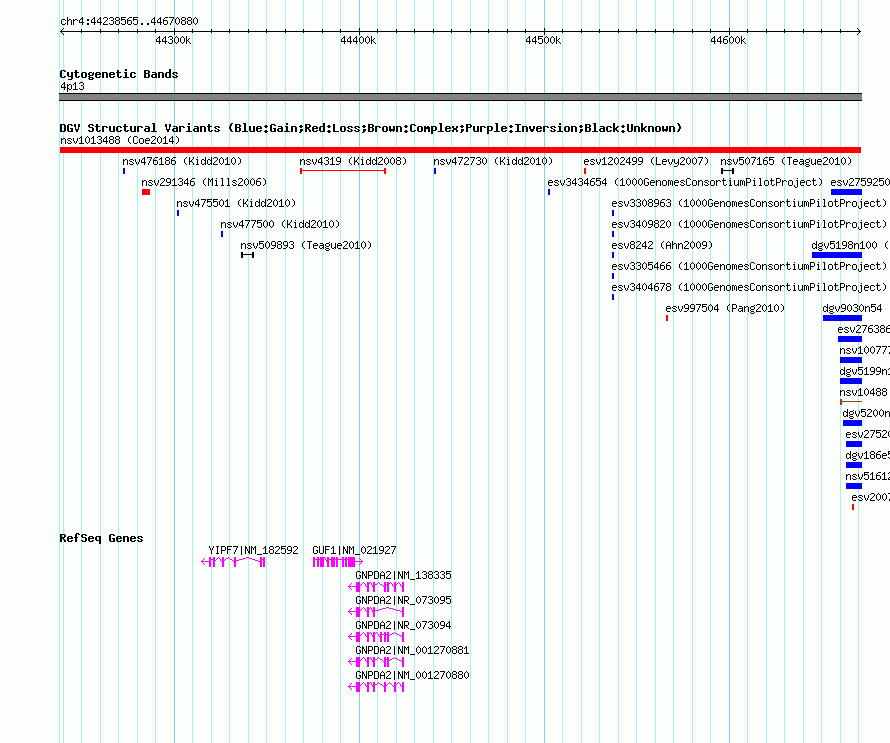Open GNPDA2|NR_073094 transcript label
The width and height of the screenshot is (890, 743).
[404, 625]
